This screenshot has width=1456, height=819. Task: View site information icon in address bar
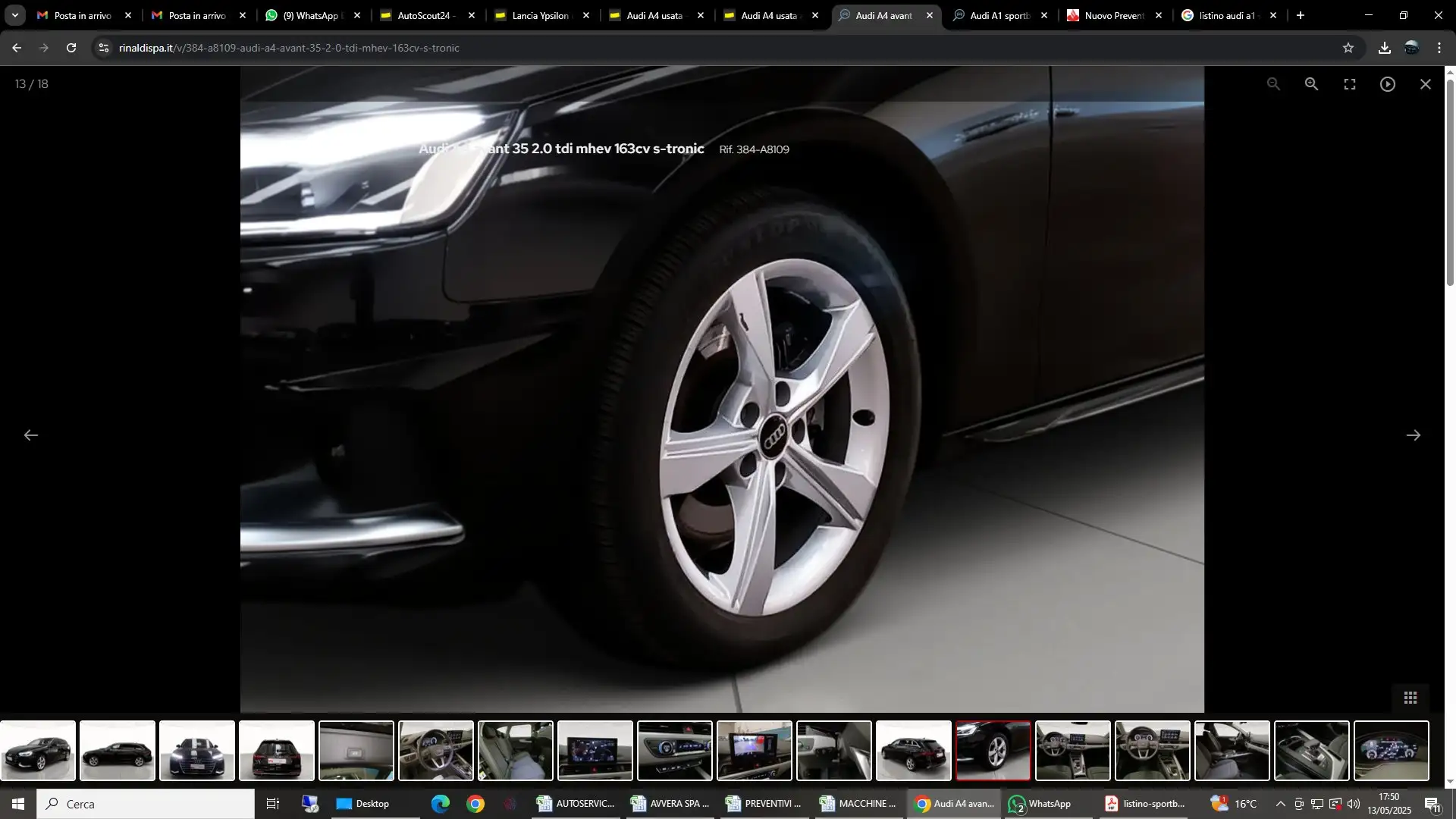pyautogui.click(x=104, y=48)
